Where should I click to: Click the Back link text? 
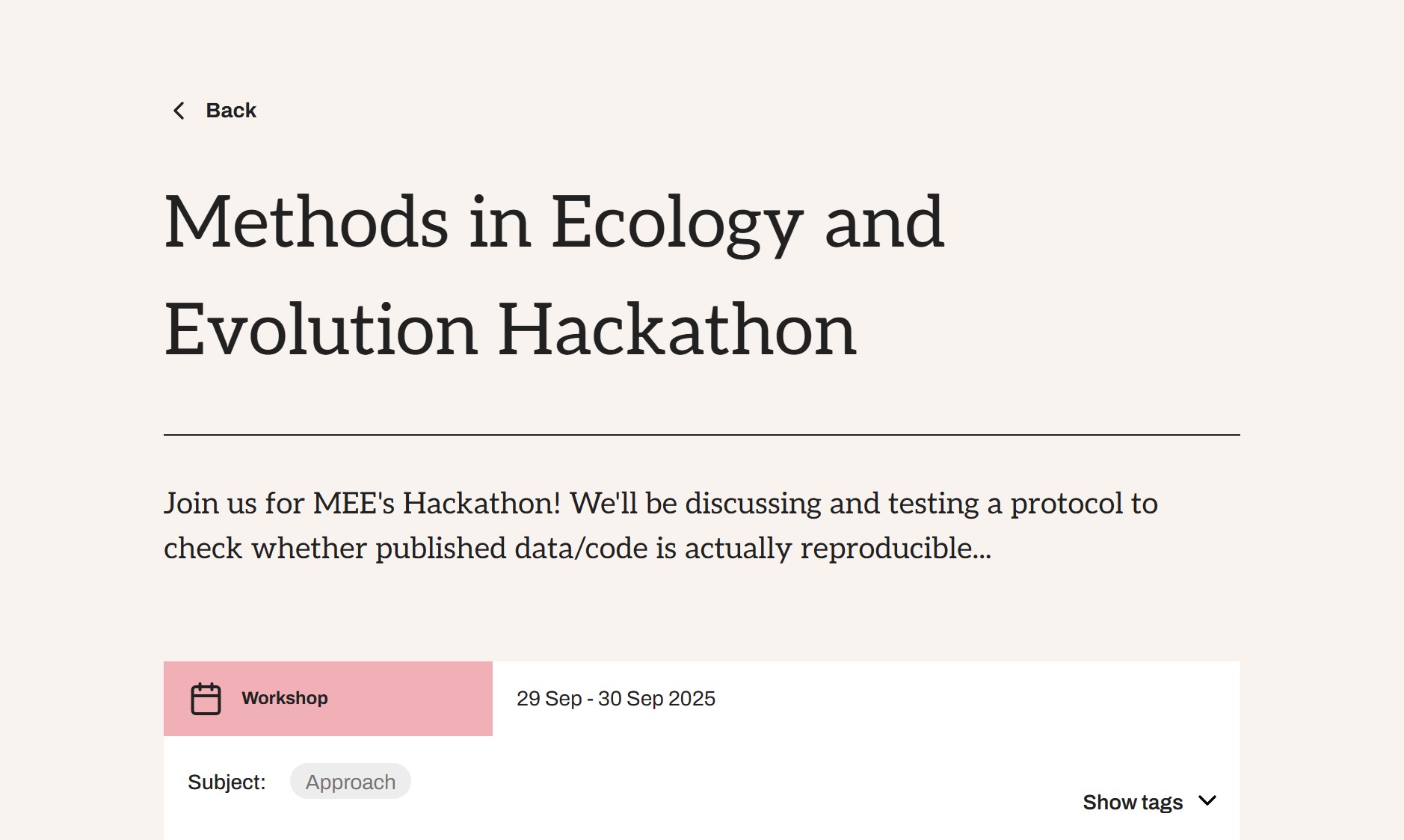[231, 111]
